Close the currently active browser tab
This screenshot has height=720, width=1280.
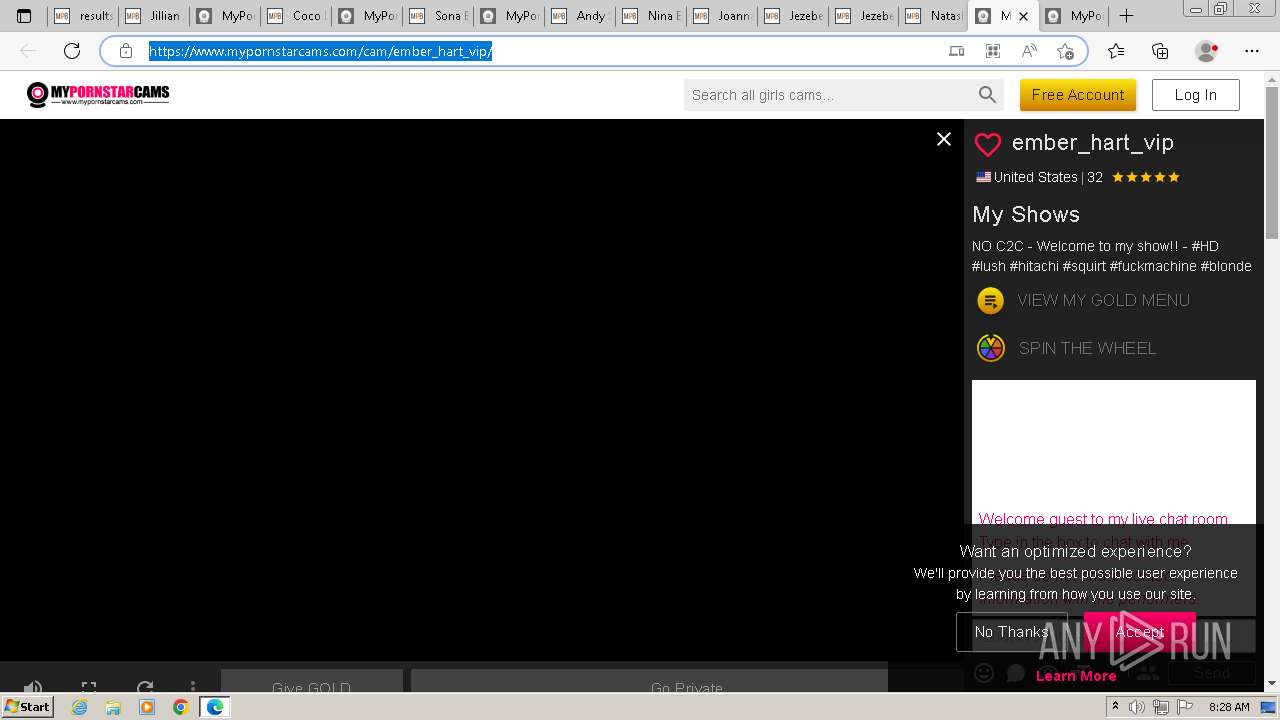pyautogui.click(x=1023, y=16)
